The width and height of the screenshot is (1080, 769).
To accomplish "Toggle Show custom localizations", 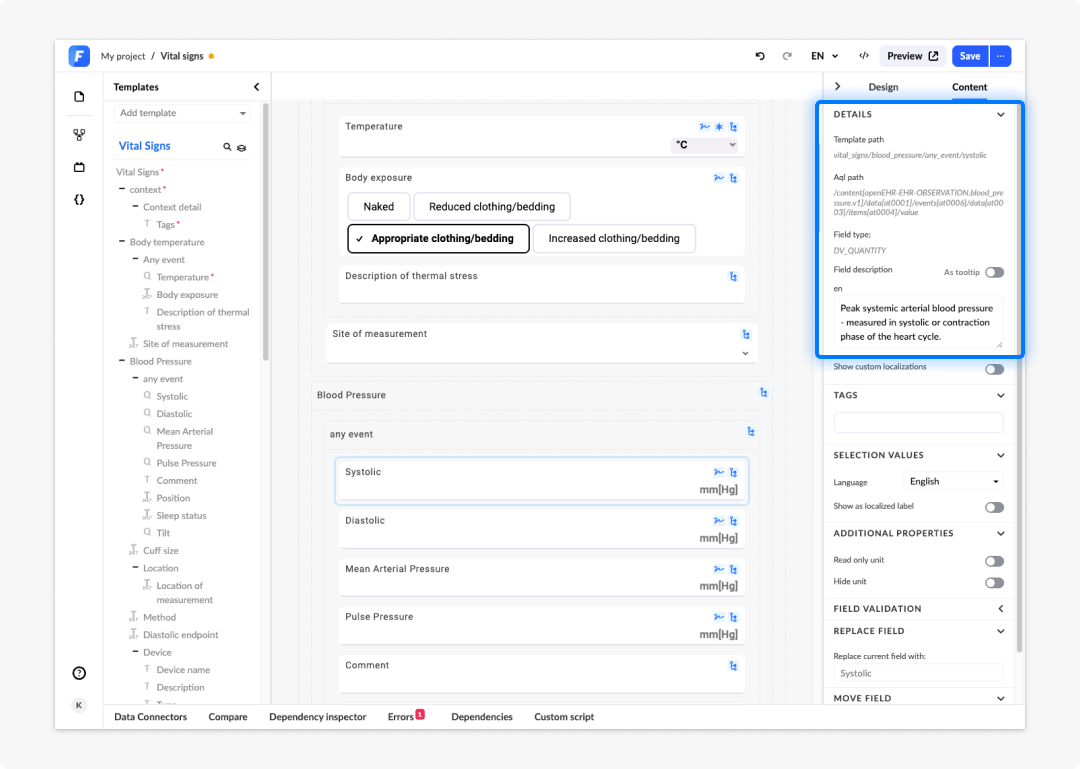I will point(994,369).
